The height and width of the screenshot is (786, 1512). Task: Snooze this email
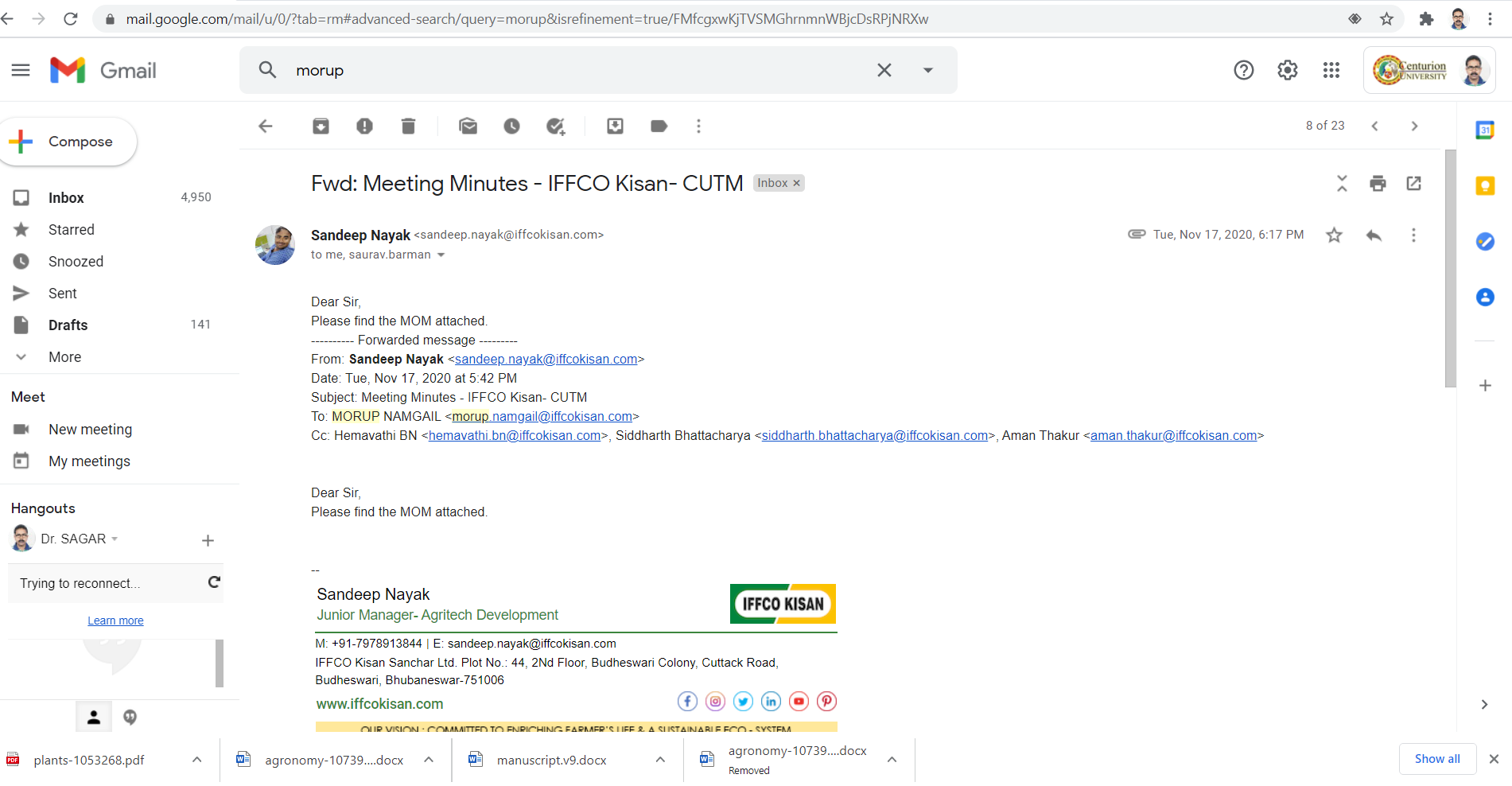pyautogui.click(x=511, y=126)
